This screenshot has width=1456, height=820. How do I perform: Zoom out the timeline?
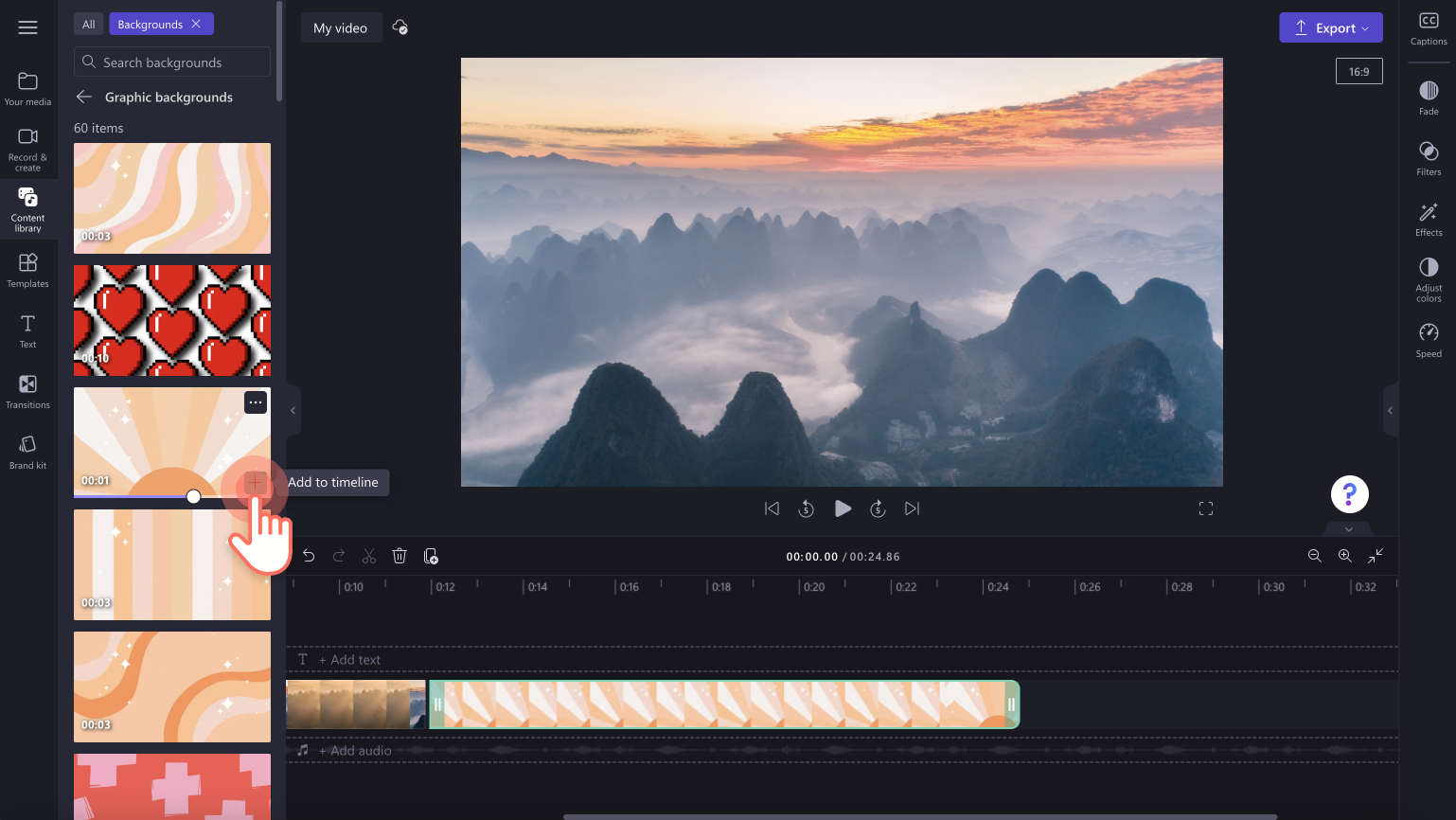(1314, 556)
